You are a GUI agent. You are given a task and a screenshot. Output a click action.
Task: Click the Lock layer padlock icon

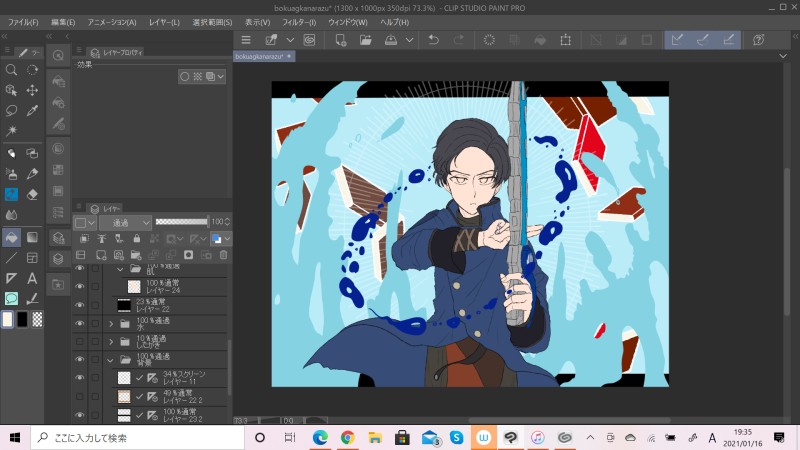click(x=137, y=238)
